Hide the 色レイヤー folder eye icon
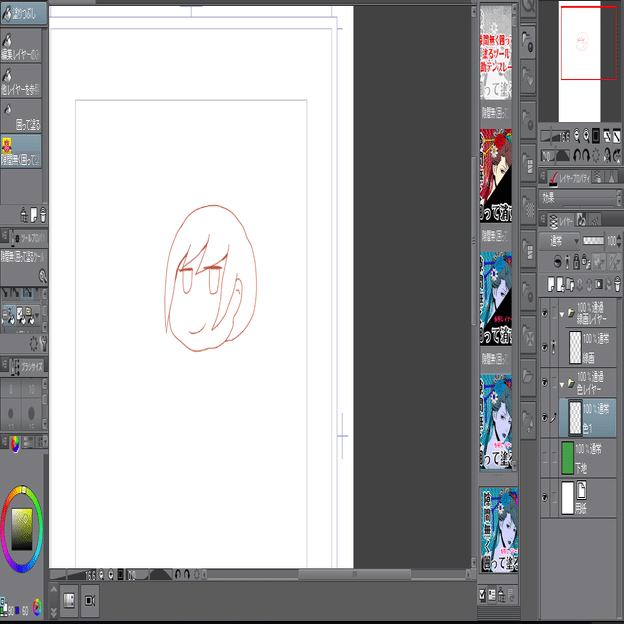This screenshot has height=624, width=624. tap(544, 382)
